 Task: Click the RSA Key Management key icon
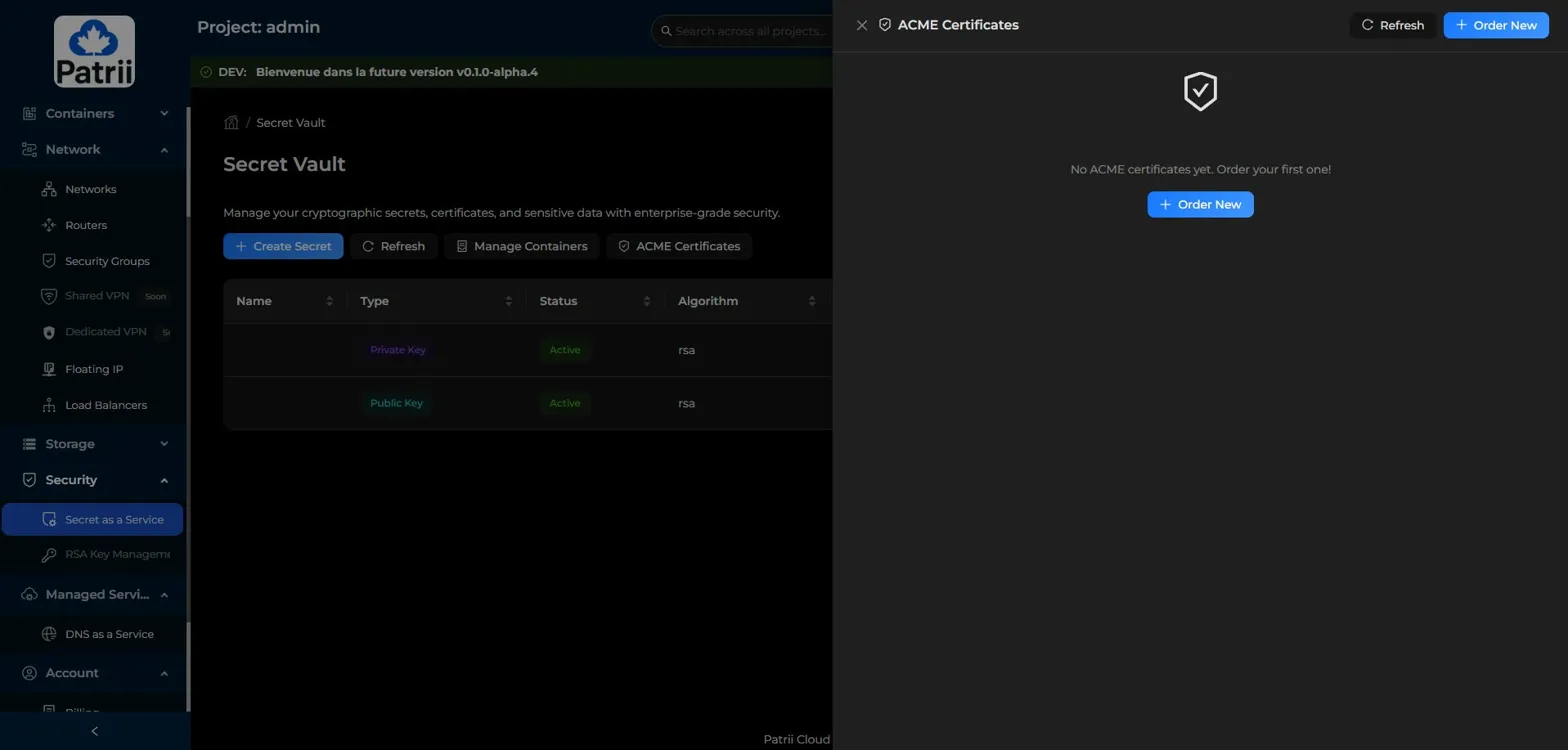pos(48,554)
